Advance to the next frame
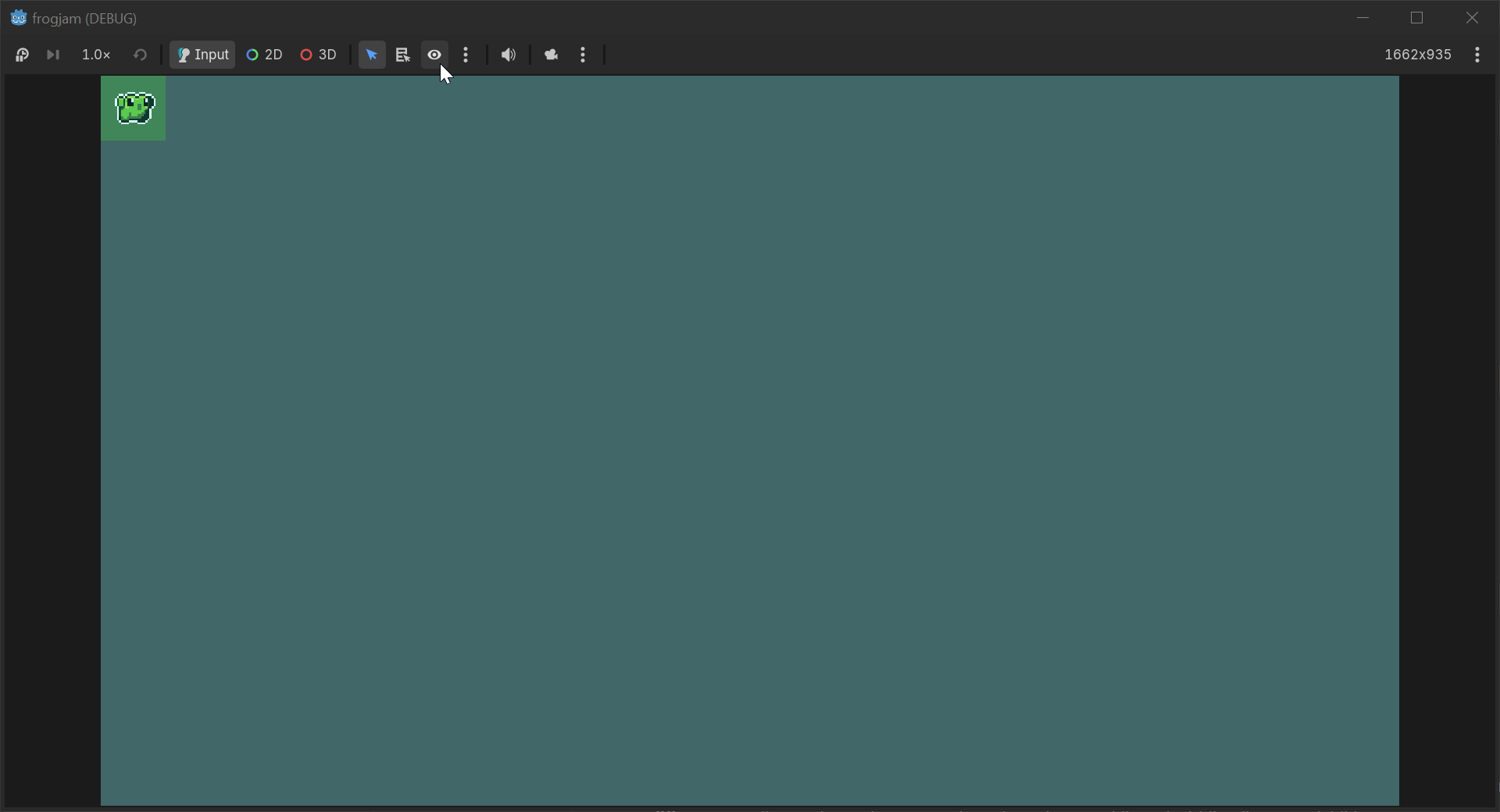 coord(53,55)
